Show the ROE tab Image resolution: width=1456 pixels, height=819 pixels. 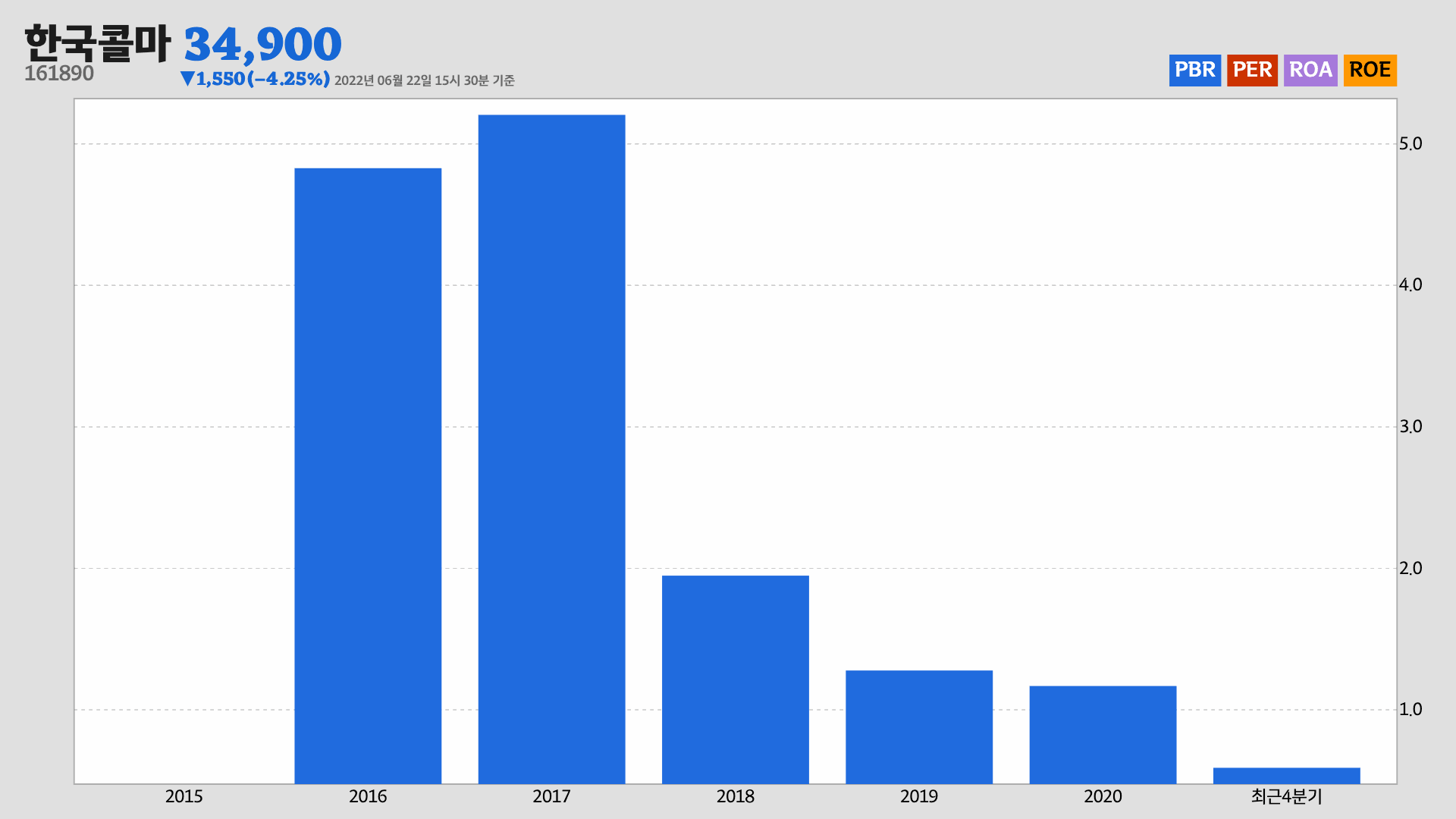(1370, 70)
